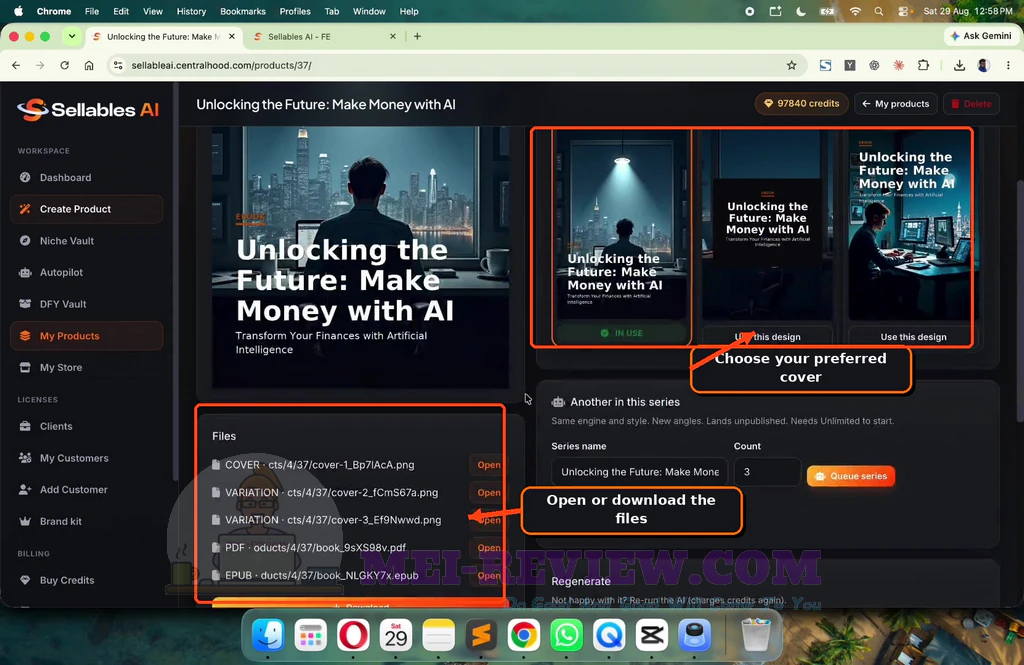Switch to the Sellables AI - FE tab
The height and width of the screenshot is (665, 1024).
(325, 37)
